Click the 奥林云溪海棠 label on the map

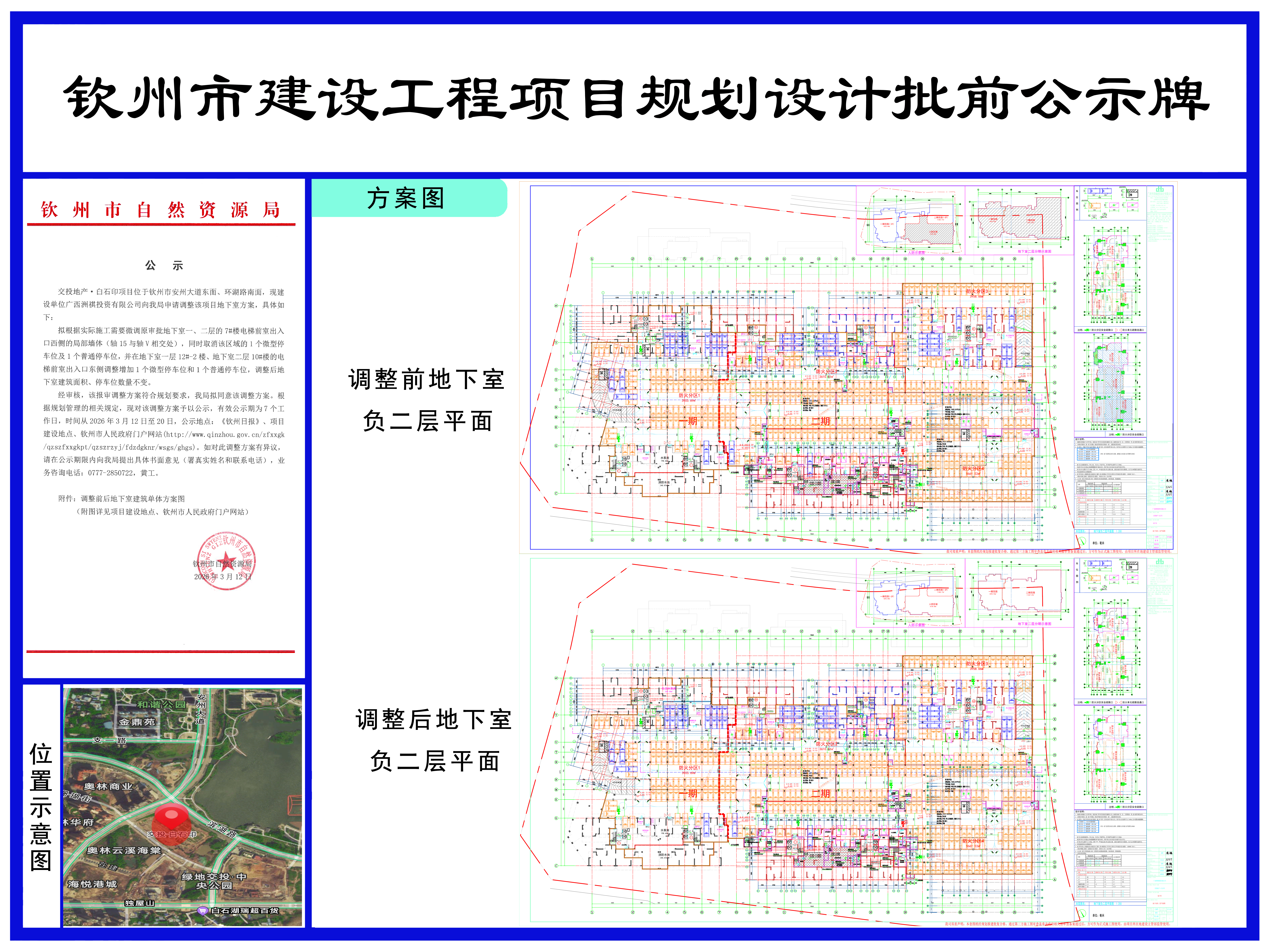point(124,850)
